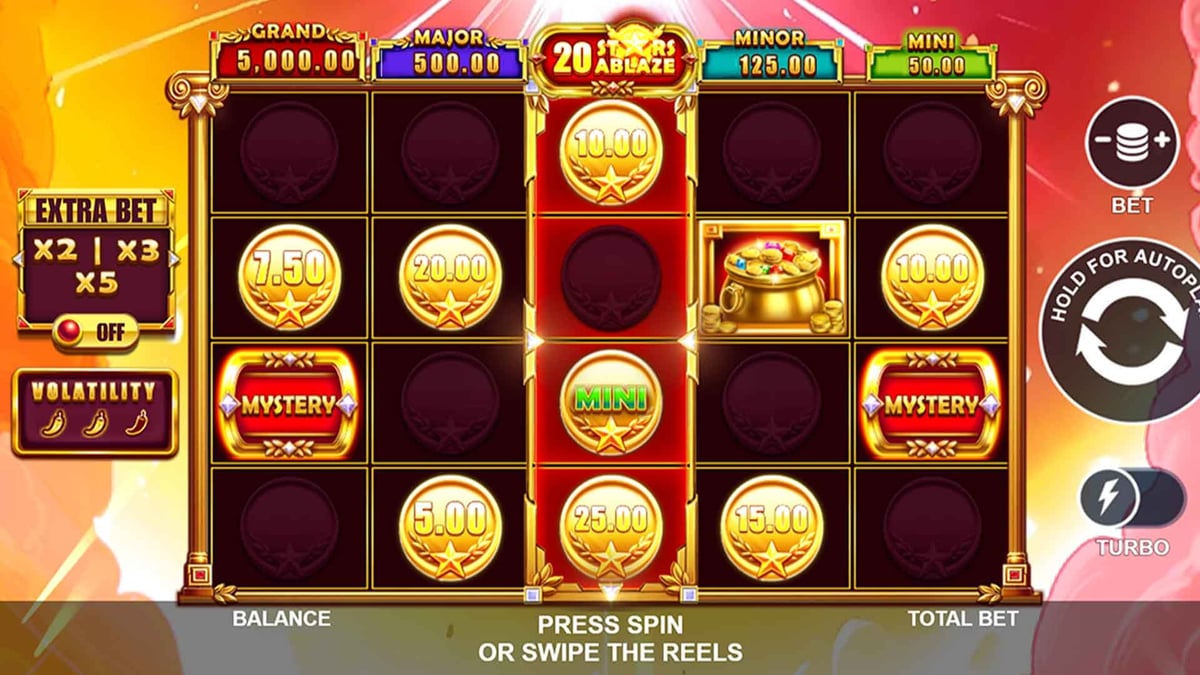Click the spin button with circular arrows
Image resolution: width=1200 pixels, height=675 pixels.
[1125, 330]
